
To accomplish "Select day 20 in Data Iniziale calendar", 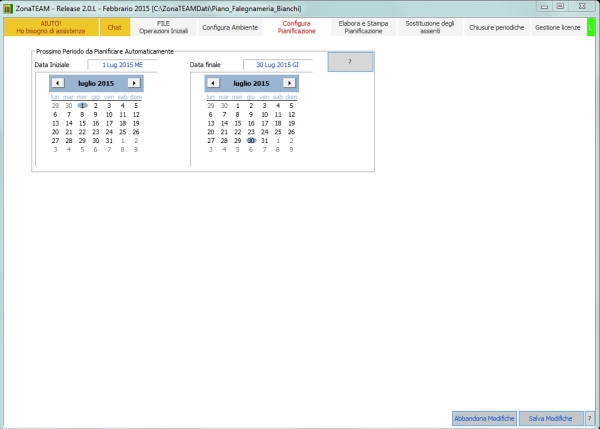I will coord(55,132).
